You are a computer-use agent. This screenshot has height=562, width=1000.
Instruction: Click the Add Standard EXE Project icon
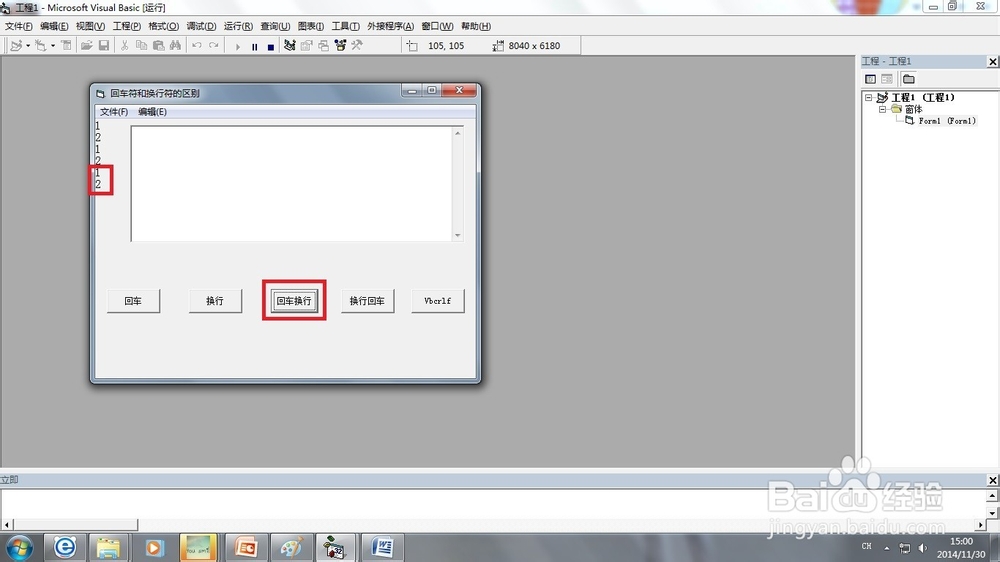(16, 46)
